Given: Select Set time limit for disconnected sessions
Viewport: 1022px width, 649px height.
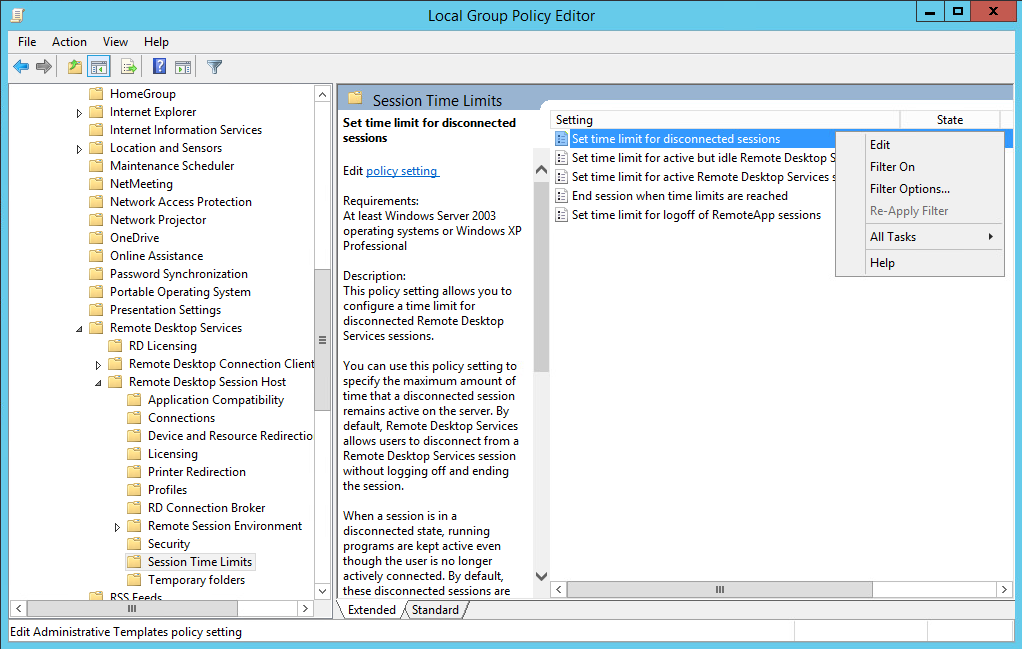Looking at the screenshot, I should click(x=676, y=139).
